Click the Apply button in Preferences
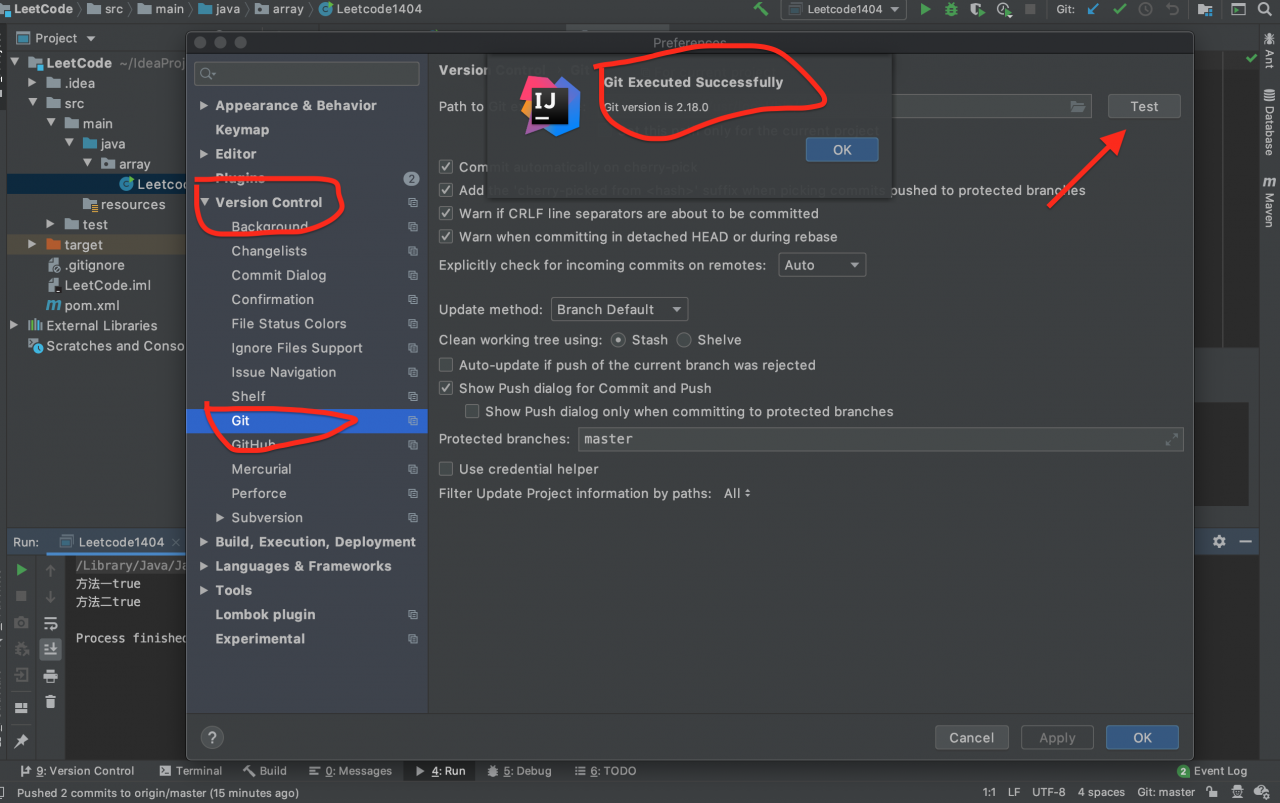Viewport: 1280px width, 803px height. click(1057, 738)
